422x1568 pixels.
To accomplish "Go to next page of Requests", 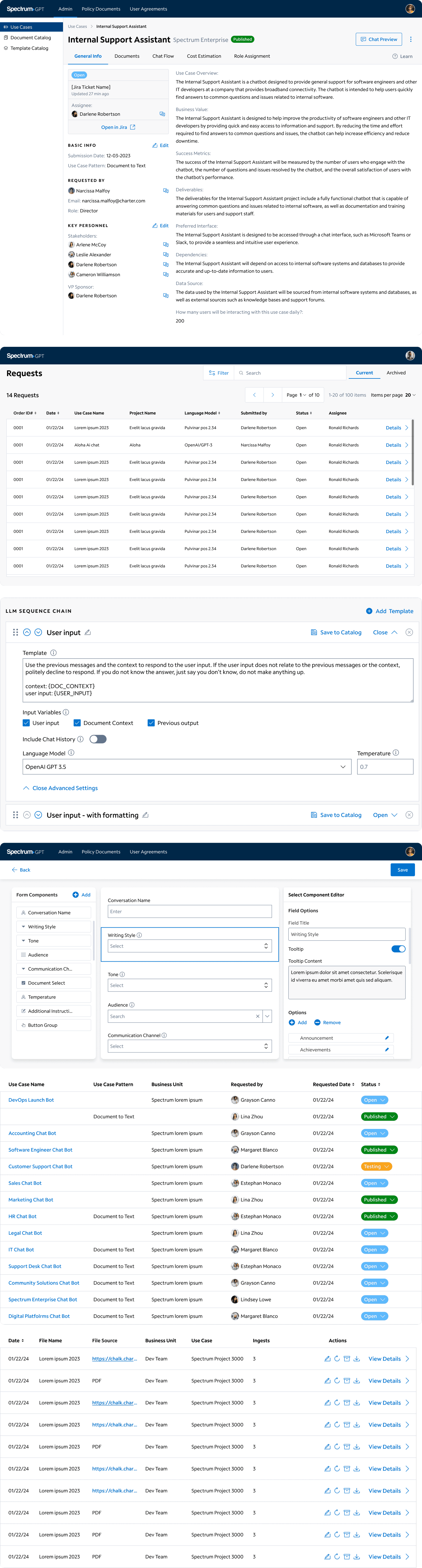I will pyautogui.click(x=273, y=395).
